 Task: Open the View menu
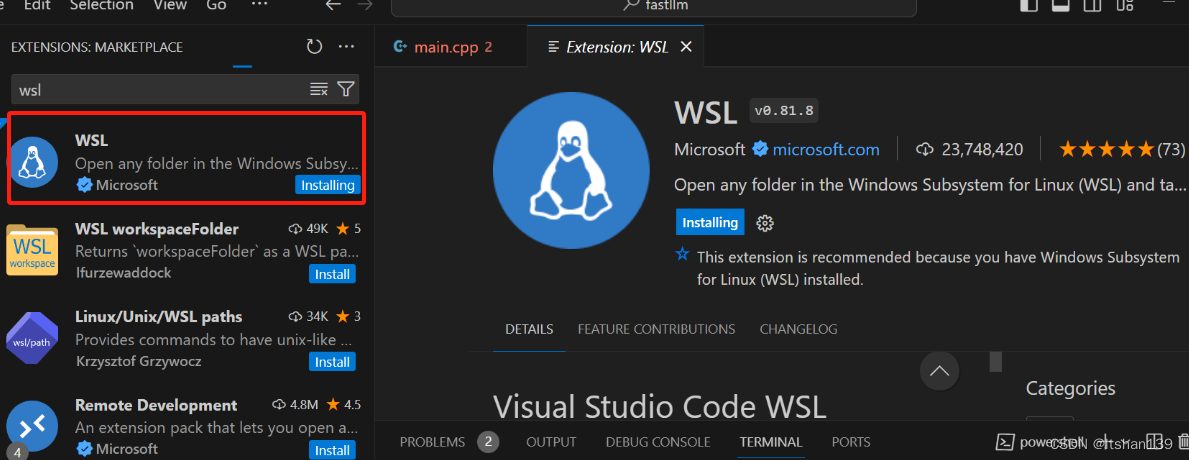coord(168,5)
